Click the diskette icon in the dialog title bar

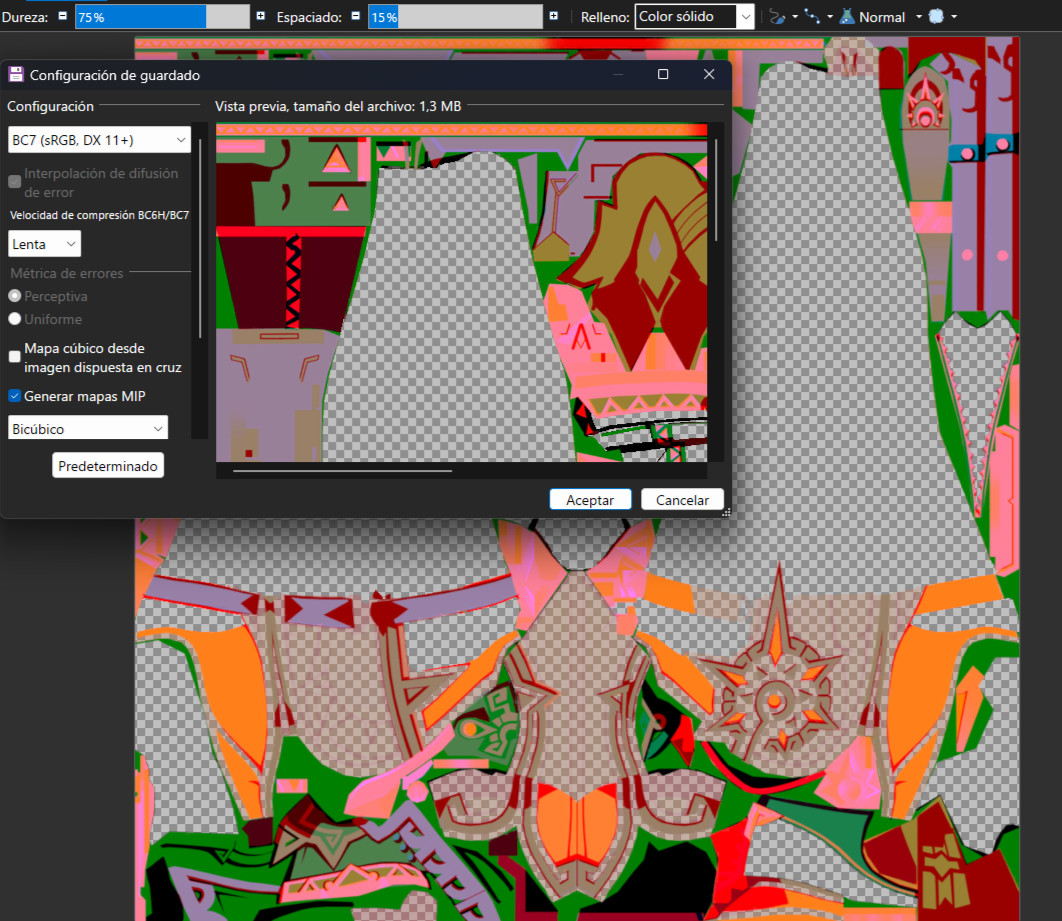[15, 74]
